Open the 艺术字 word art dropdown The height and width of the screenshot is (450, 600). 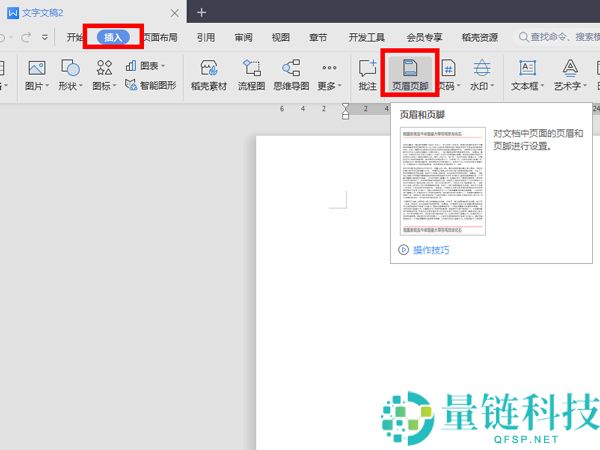pos(571,75)
